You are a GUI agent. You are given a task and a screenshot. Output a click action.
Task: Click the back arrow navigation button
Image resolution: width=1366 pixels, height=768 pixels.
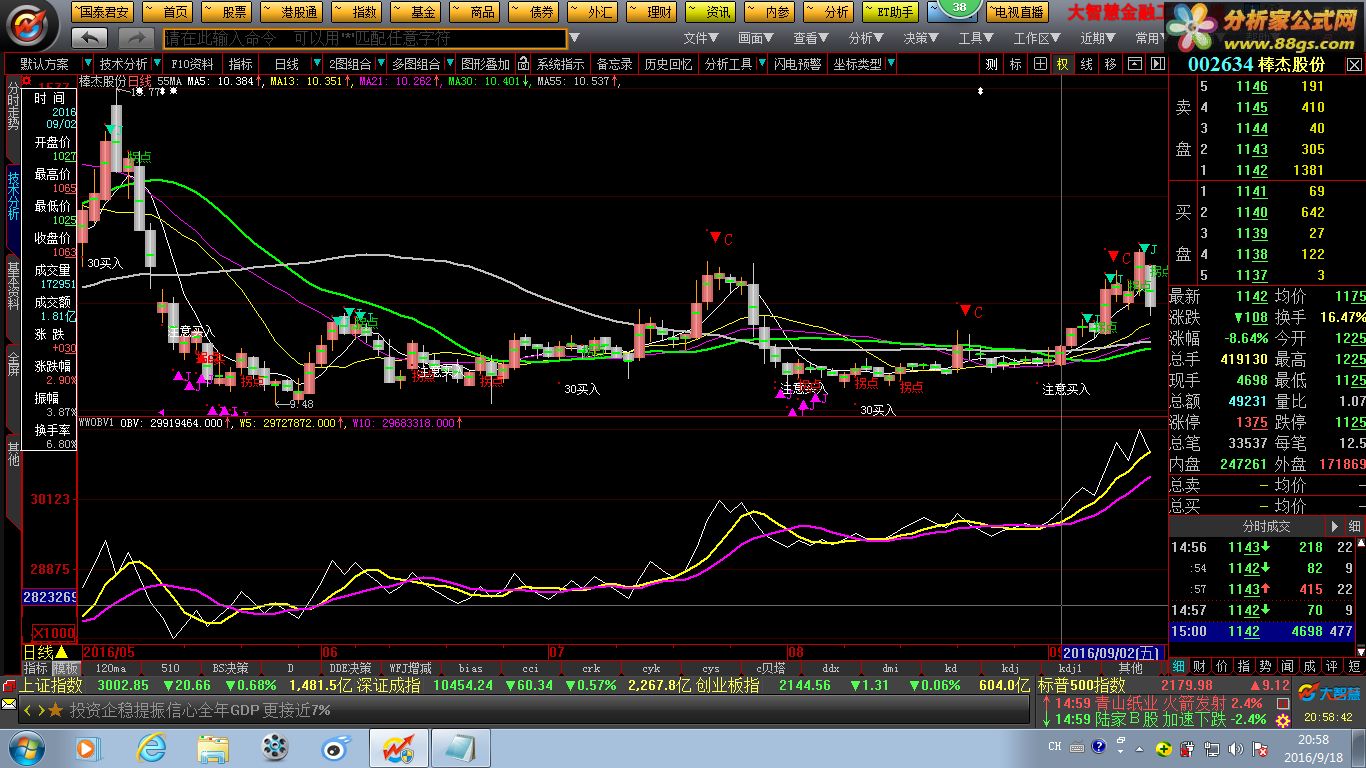[91, 38]
